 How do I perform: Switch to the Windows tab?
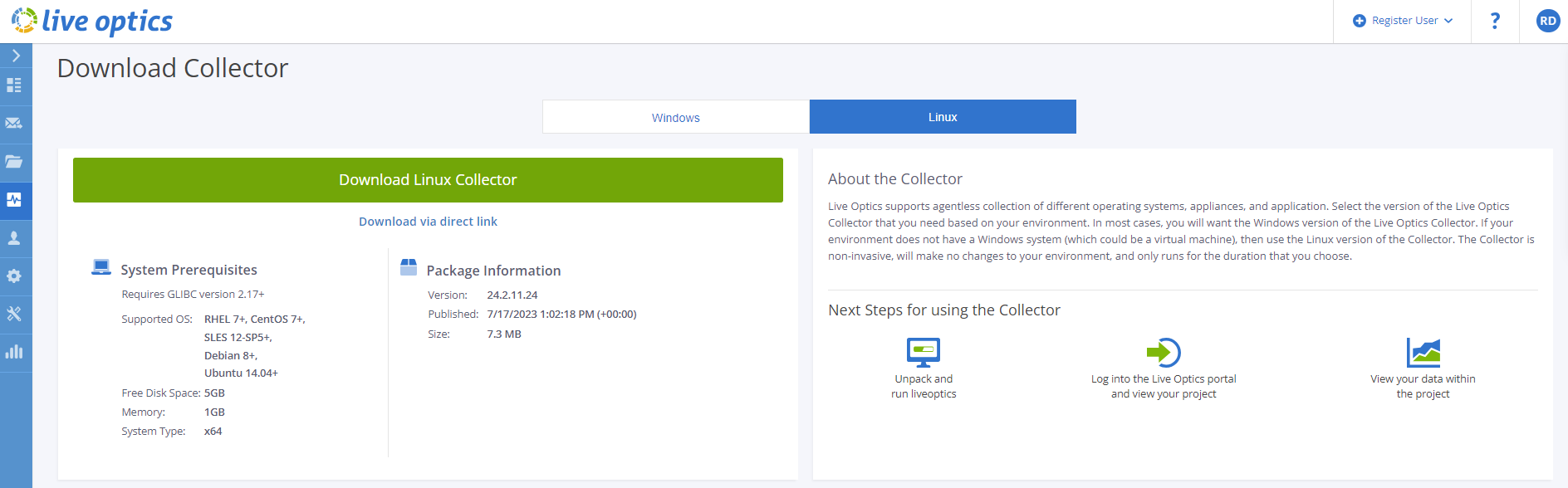[x=675, y=117]
